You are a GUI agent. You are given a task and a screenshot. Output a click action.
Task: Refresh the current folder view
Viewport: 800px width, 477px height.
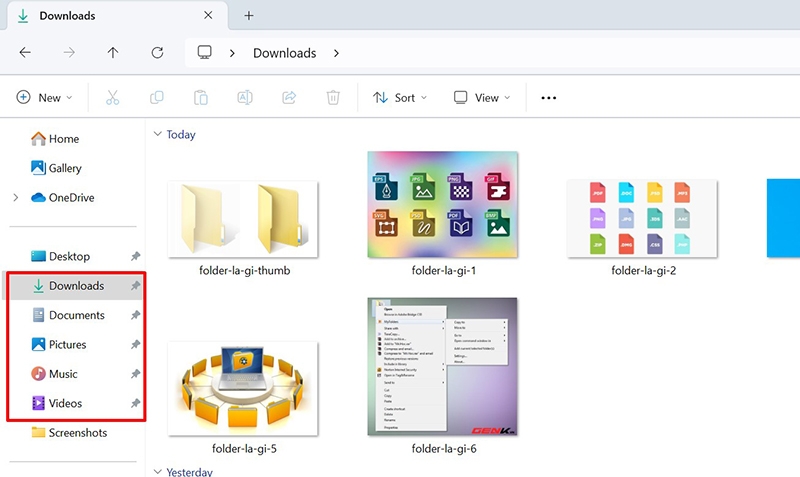click(157, 53)
